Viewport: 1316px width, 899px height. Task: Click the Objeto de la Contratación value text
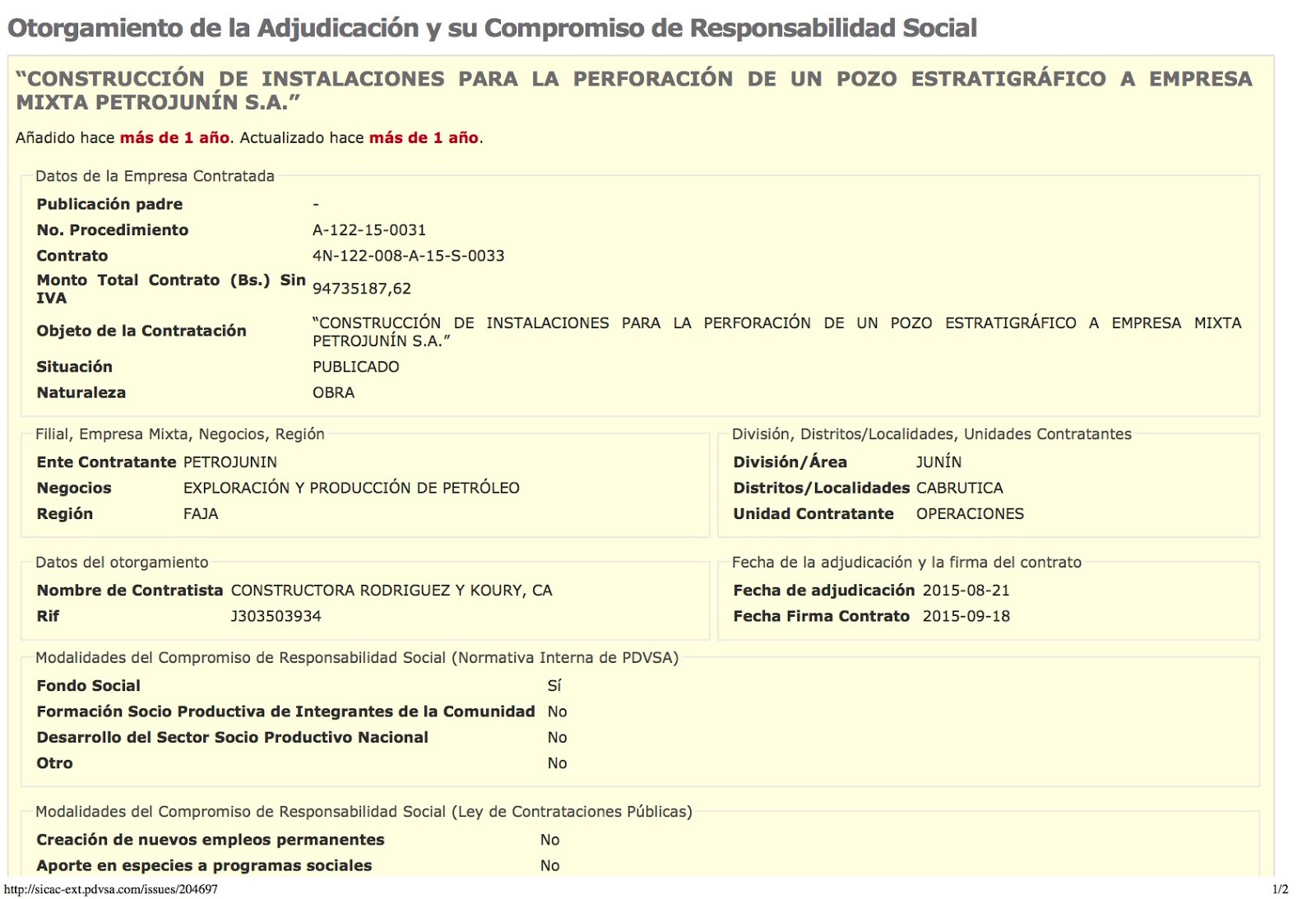[776, 331]
